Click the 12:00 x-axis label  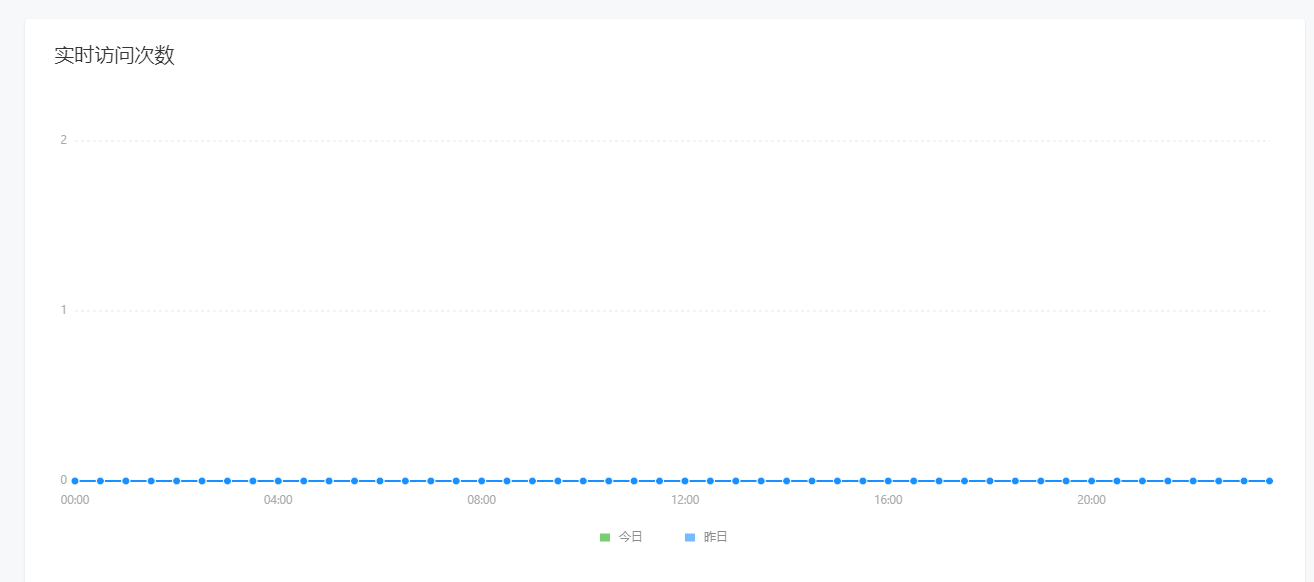point(685,500)
